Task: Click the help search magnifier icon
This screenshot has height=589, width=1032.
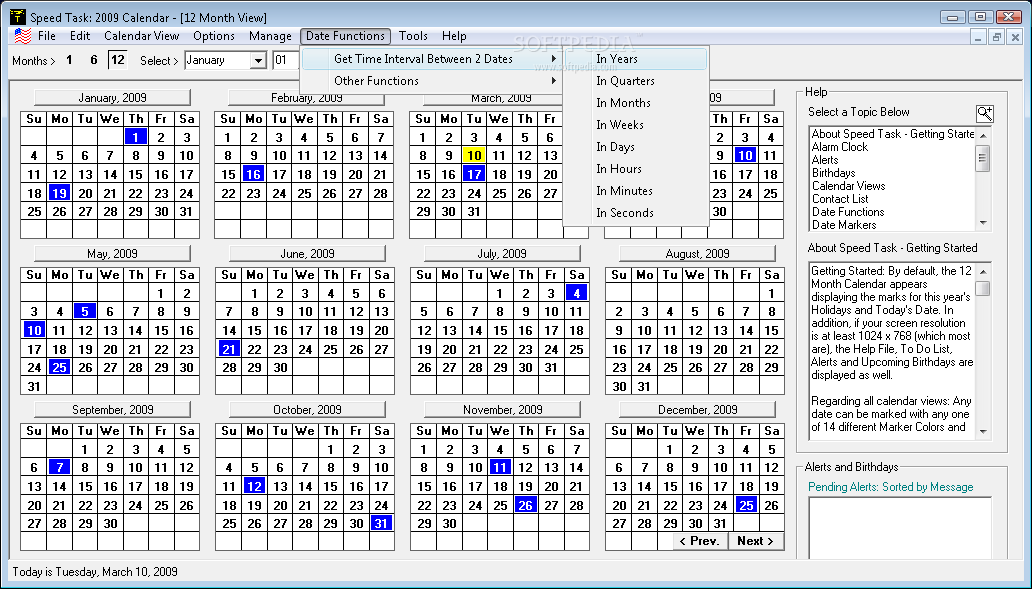Action: pyautogui.click(x=985, y=113)
